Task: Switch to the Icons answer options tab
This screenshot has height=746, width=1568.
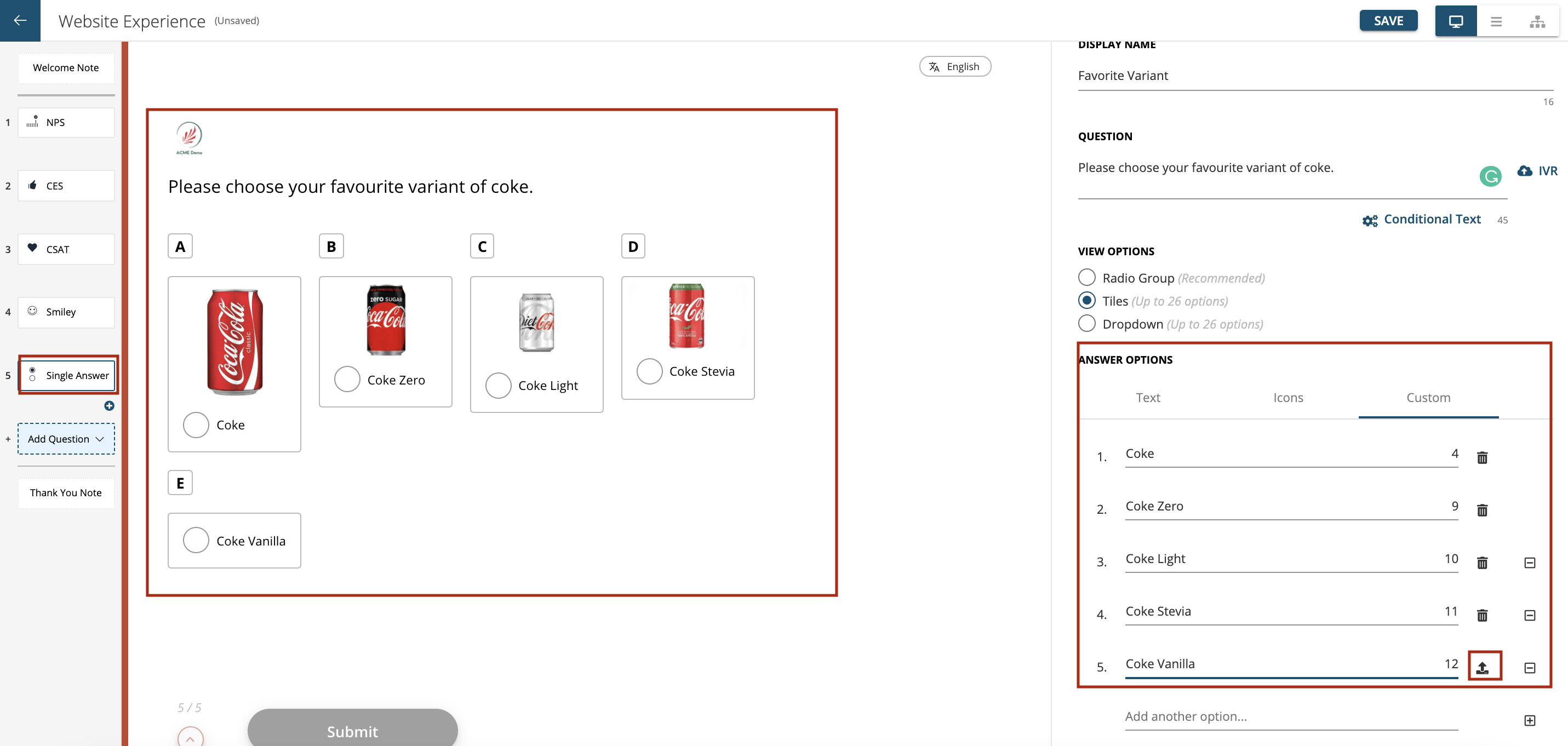Action: pyautogui.click(x=1288, y=397)
